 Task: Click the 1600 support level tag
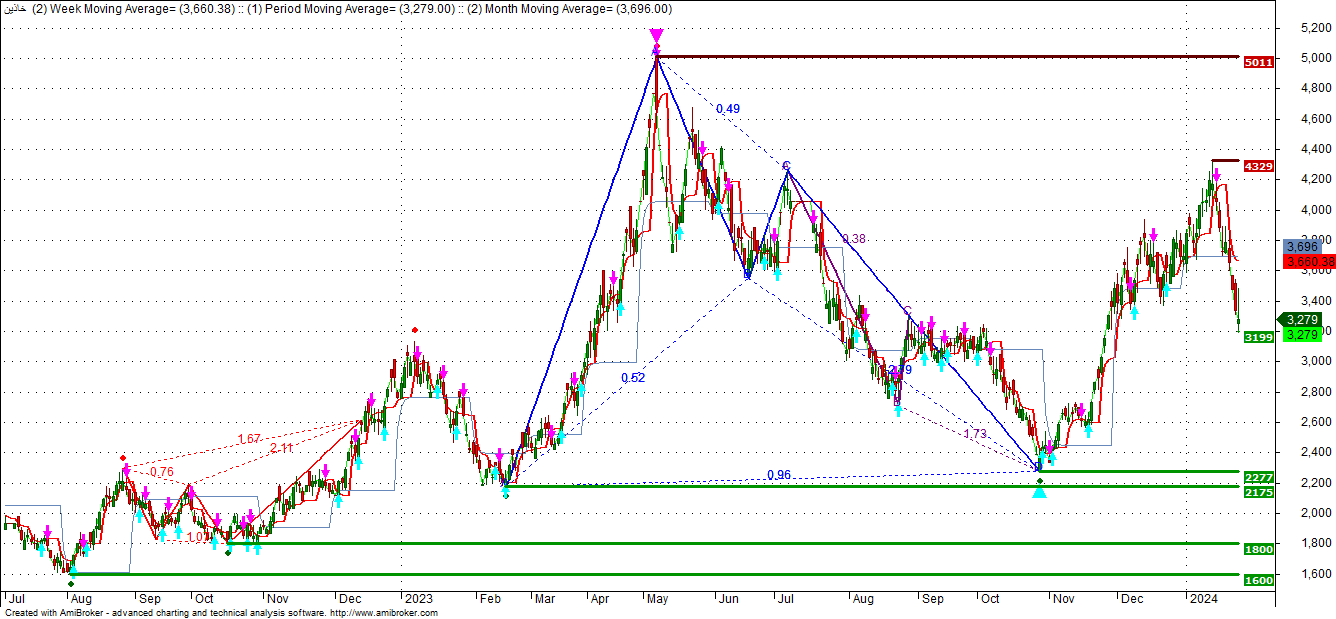pos(1258,580)
